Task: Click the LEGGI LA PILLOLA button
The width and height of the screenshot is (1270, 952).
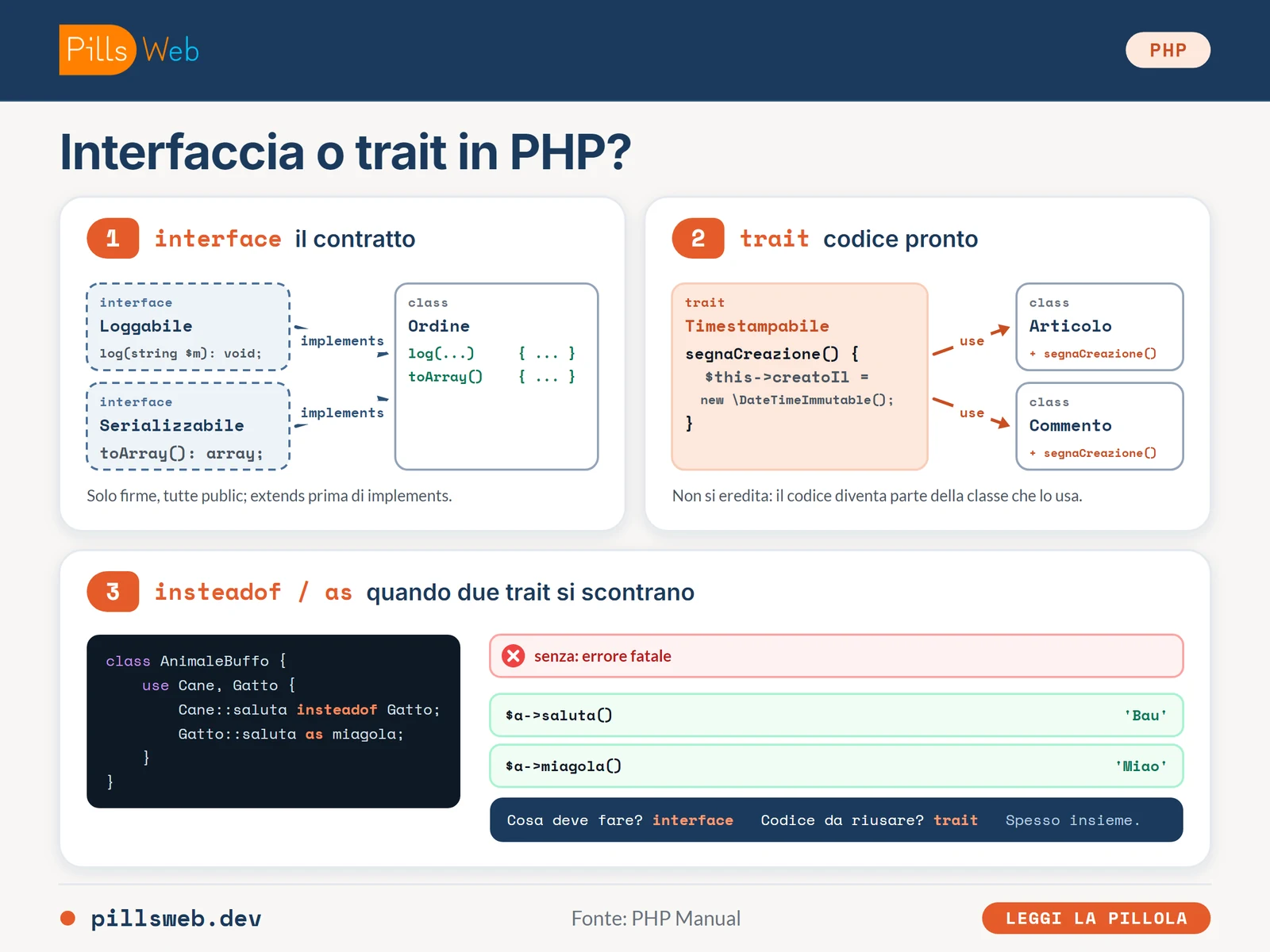Action: coord(1096,918)
